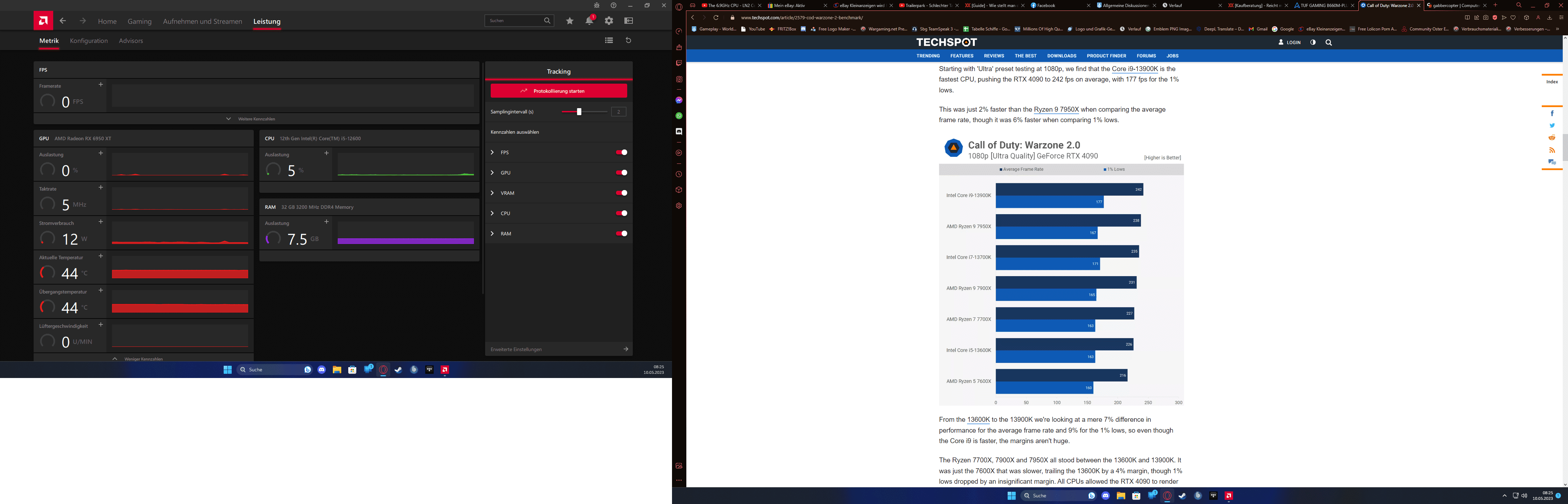The height and width of the screenshot is (504, 1568).
Task: Open WhatsApp in the Opera sidebar
Action: 679,115
